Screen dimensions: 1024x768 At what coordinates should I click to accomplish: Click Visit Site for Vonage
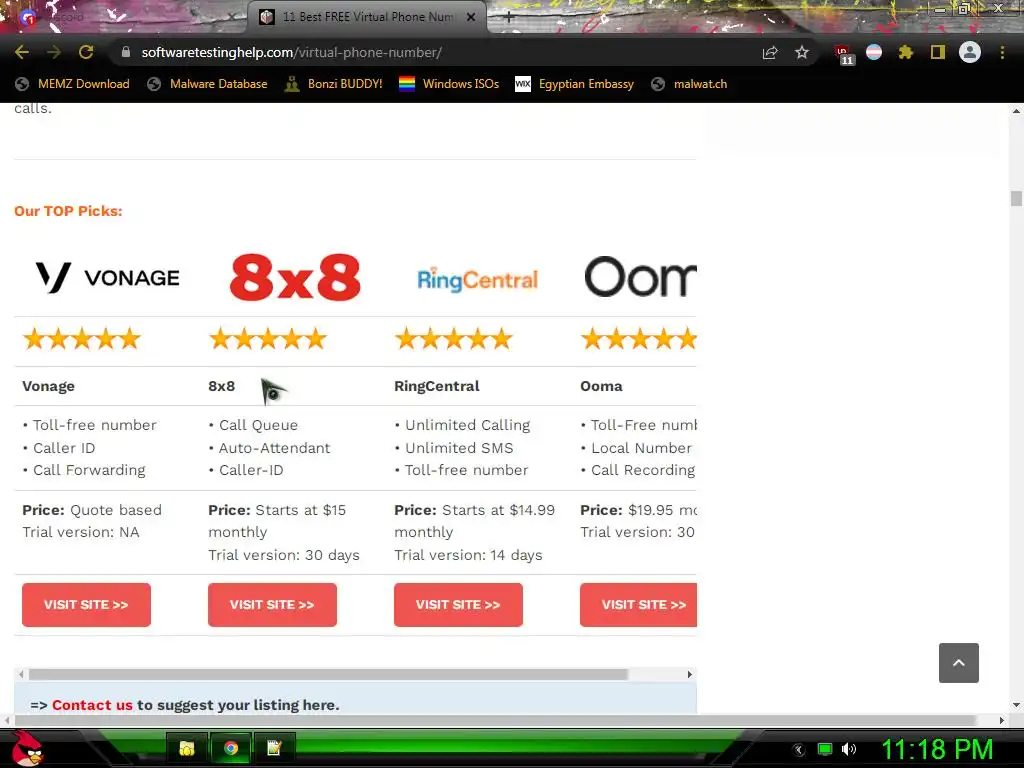click(86, 605)
